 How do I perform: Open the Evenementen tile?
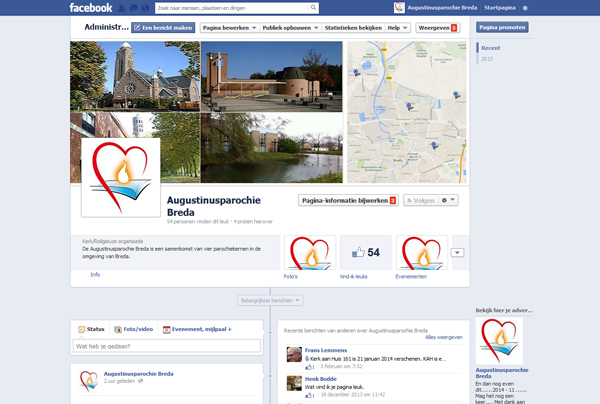click(421, 254)
